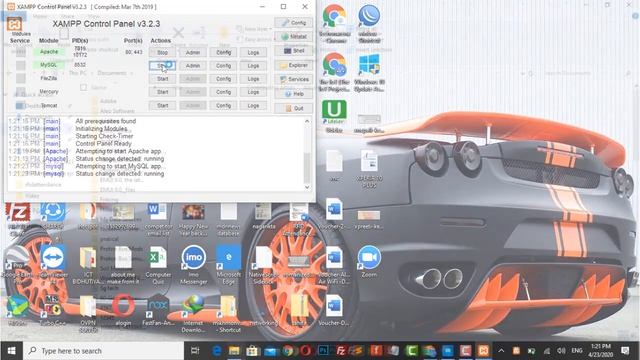Select the Nox FastFan desktop shortcut

click(x=158, y=310)
